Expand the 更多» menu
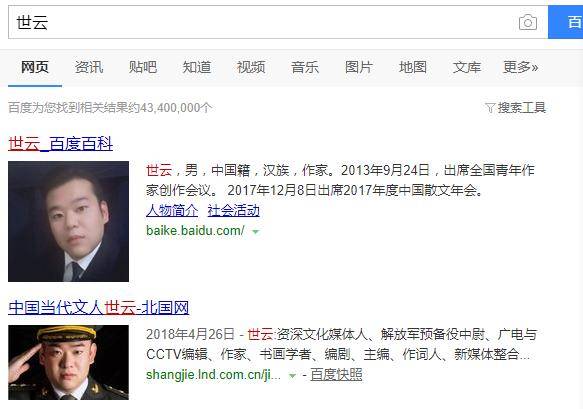Viewport: 583px width, 409px height. (521, 67)
